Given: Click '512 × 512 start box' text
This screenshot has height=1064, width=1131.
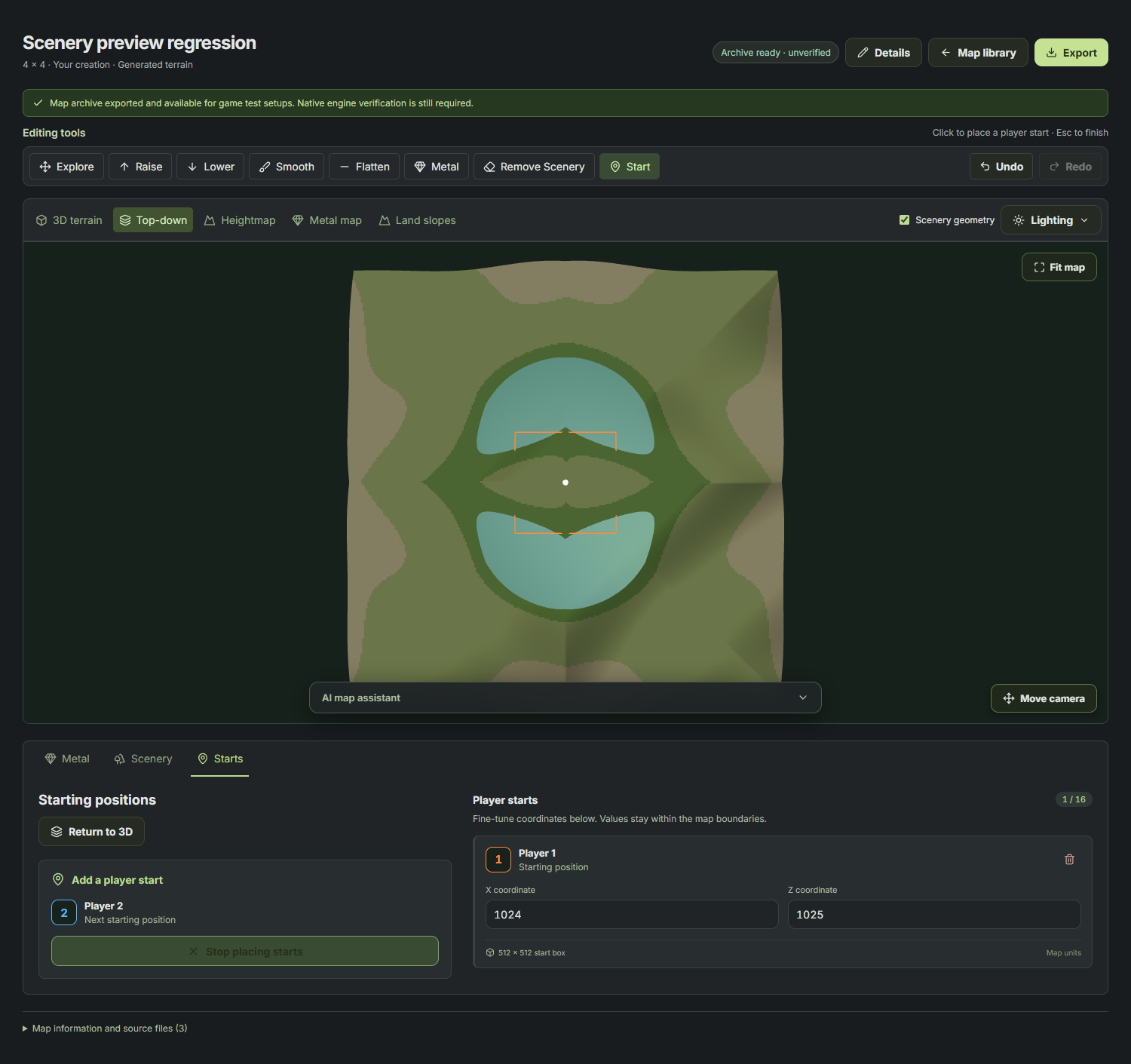Looking at the screenshot, I should pyautogui.click(x=532, y=953).
